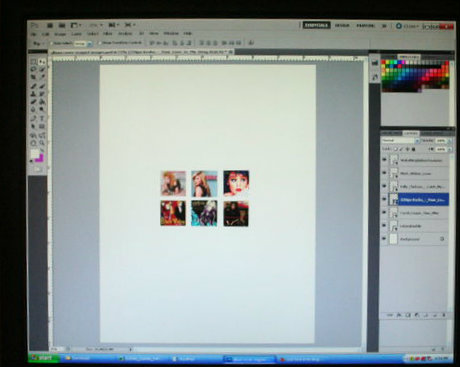Click the add layer mask icon

coord(408,315)
